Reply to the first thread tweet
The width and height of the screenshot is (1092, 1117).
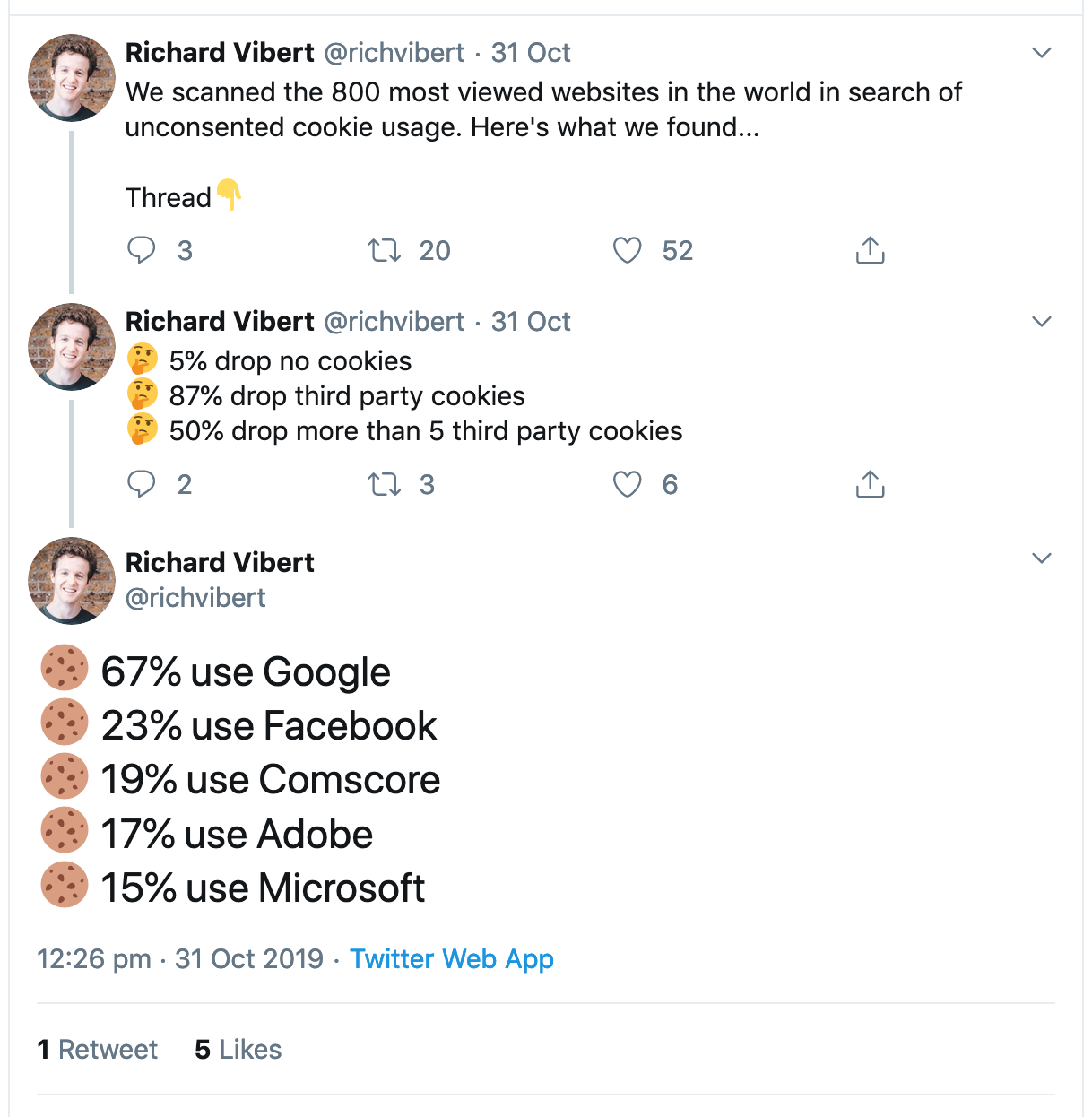pyautogui.click(x=142, y=250)
